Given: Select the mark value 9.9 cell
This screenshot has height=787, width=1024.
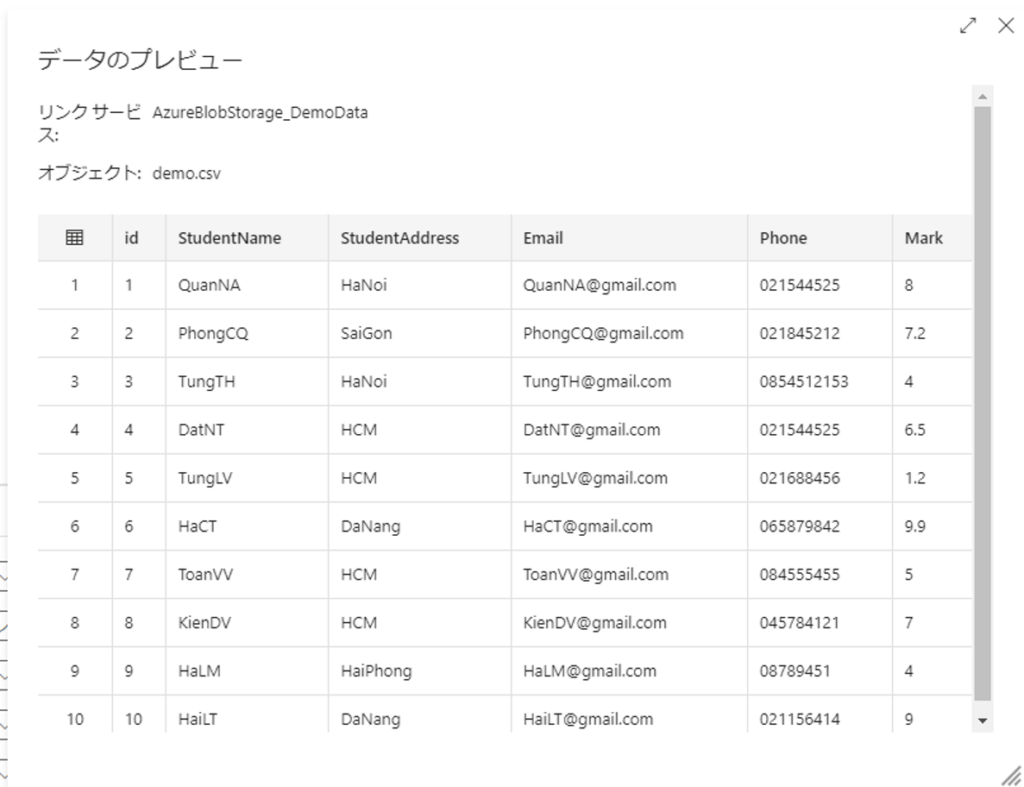Looking at the screenshot, I should (917, 526).
